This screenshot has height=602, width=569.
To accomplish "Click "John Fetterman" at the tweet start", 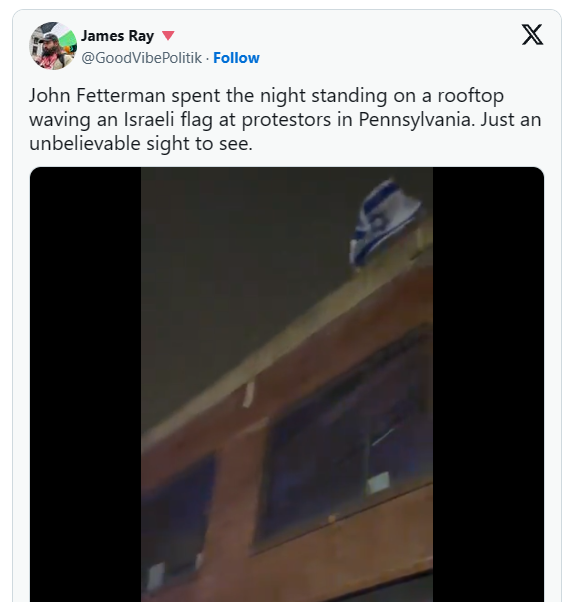I will 97,95.
